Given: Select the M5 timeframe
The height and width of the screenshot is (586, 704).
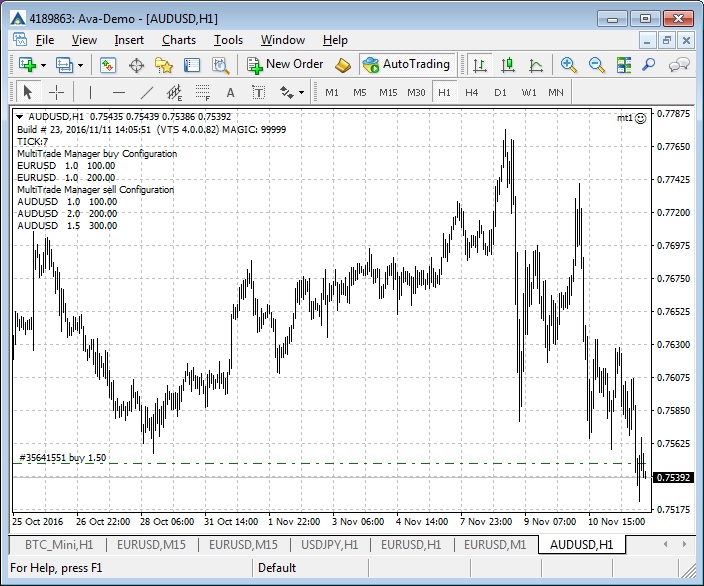Looking at the screenshot, I should [360, 93].
